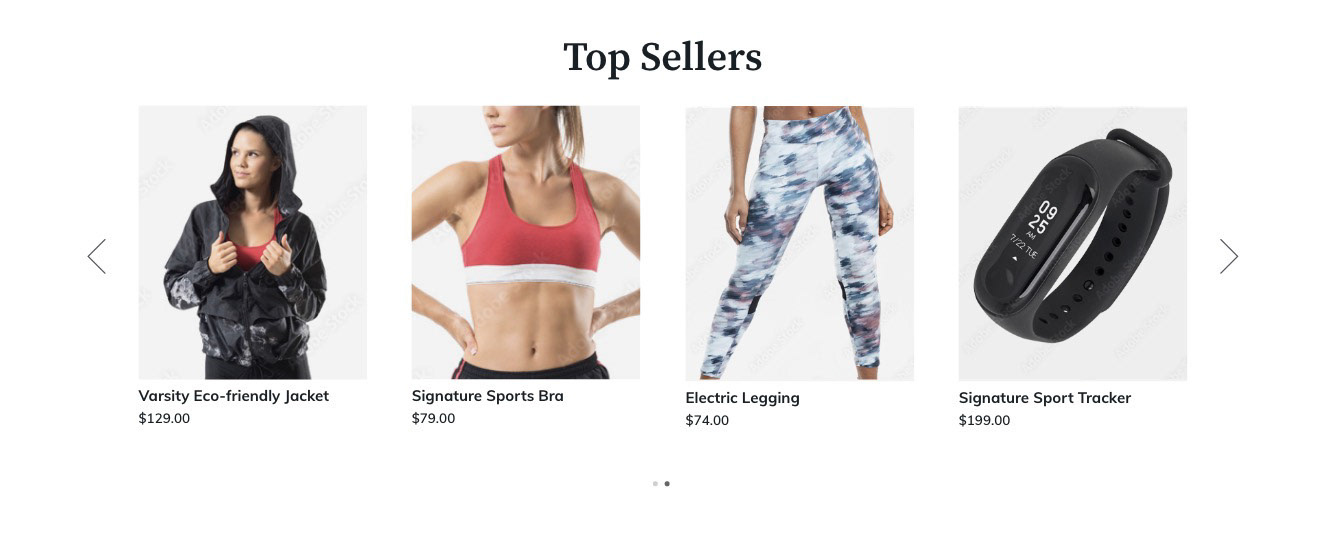Open the Varsity Eco-friendly Jacket product image
The image size is (1322, 549).
point(253,242)
